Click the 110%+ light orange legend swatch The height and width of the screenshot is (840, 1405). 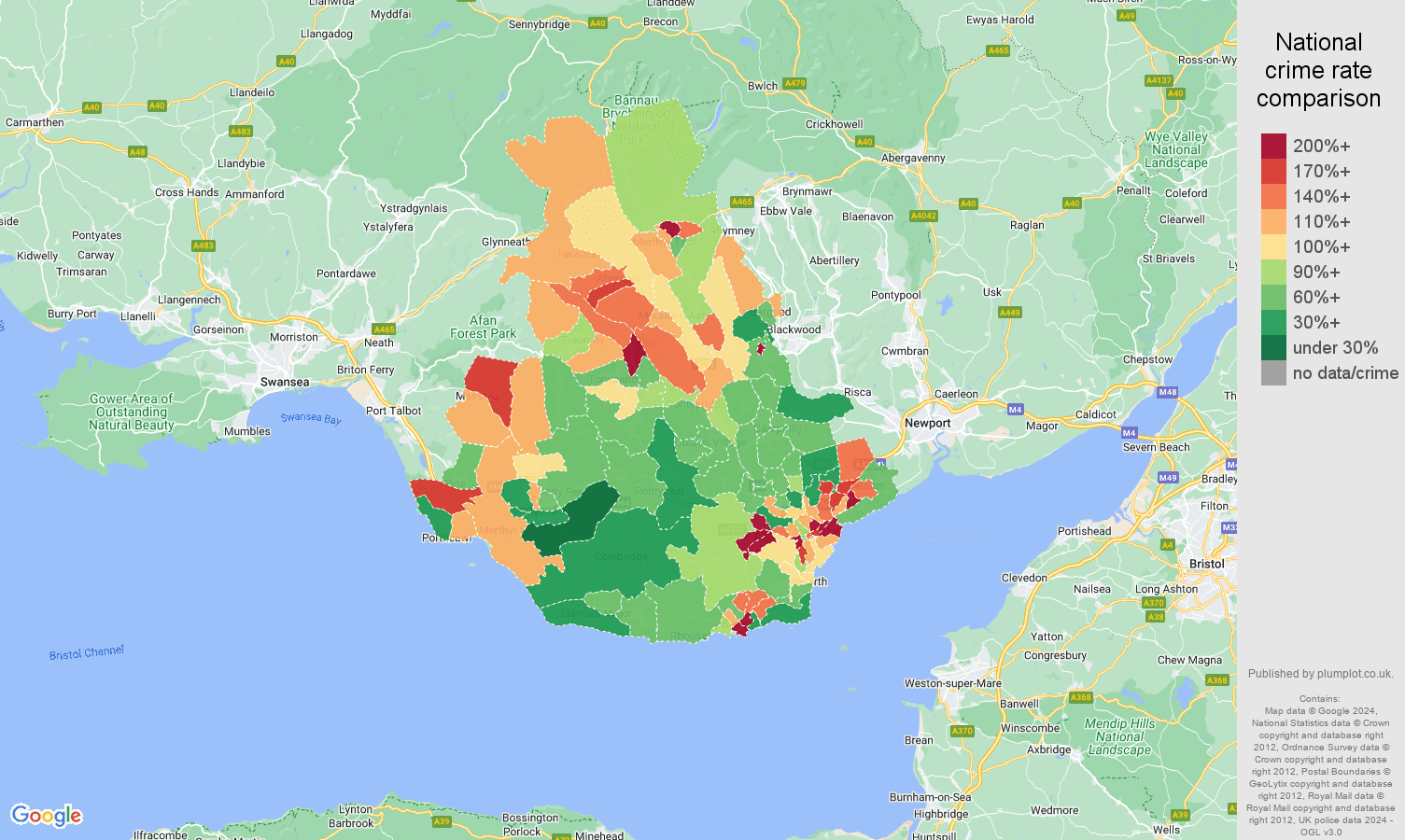1273,222
